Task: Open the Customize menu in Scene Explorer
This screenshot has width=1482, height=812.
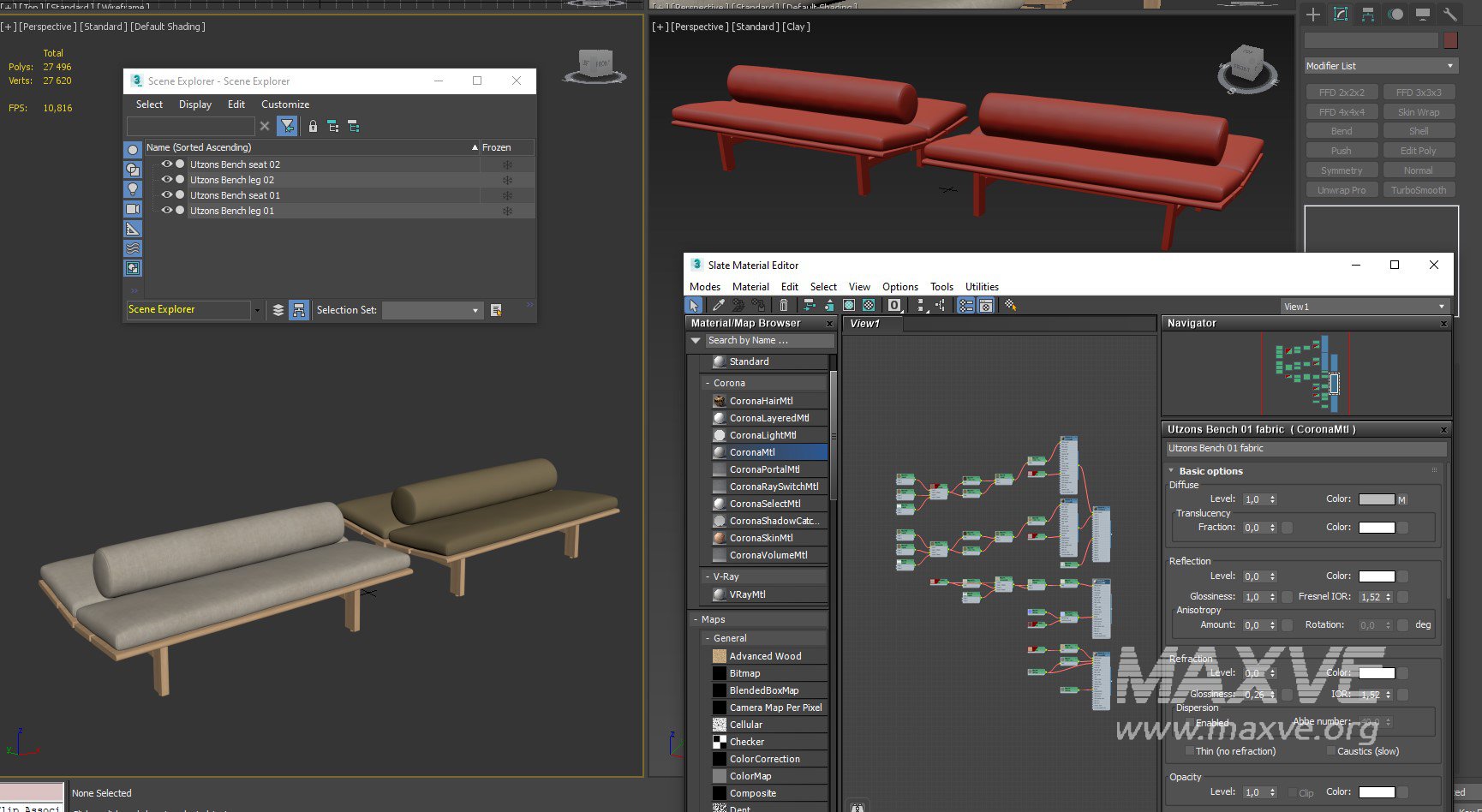Action: (x=284, y=104)
